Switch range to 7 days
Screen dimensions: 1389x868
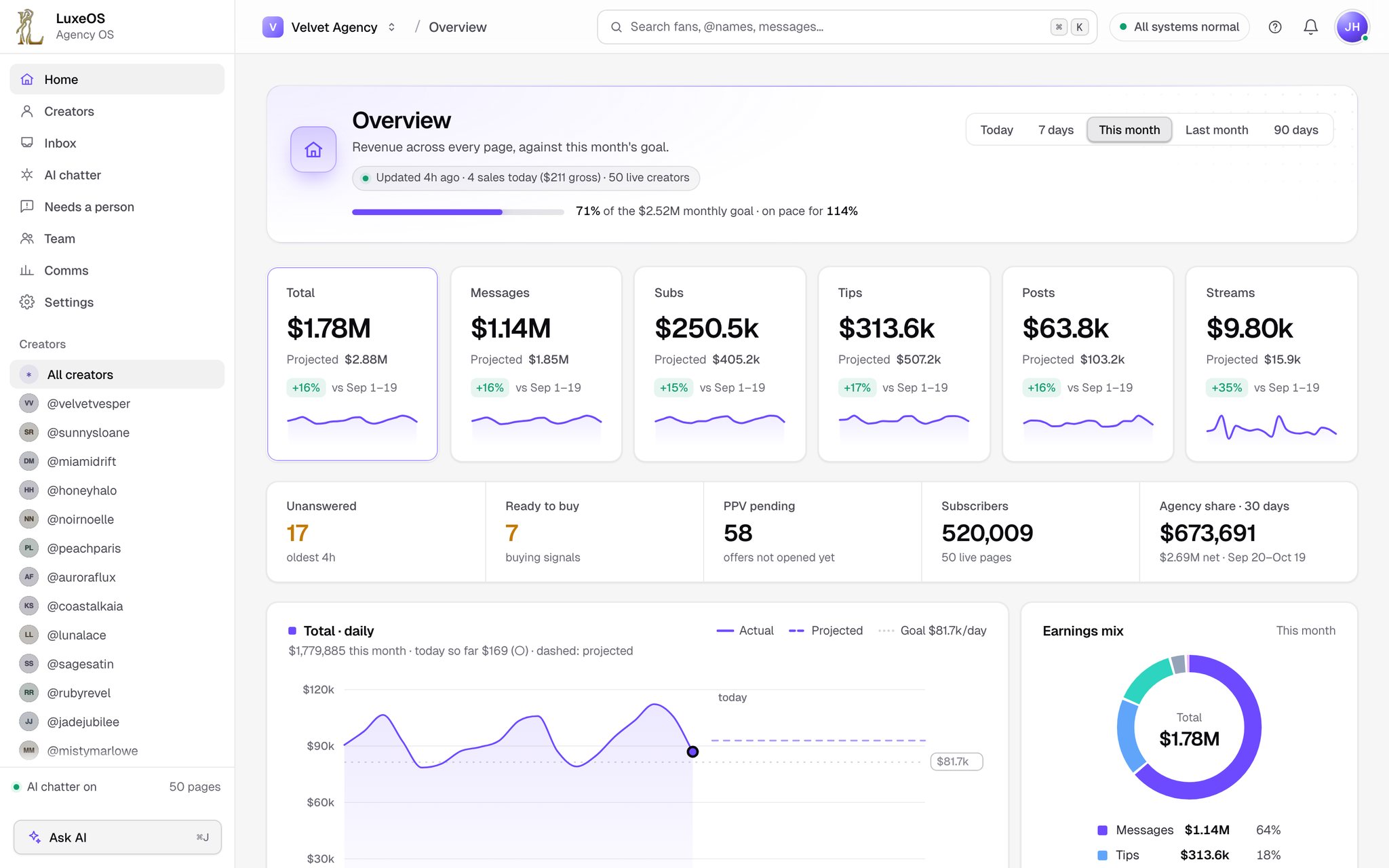tap(1056, 130)
